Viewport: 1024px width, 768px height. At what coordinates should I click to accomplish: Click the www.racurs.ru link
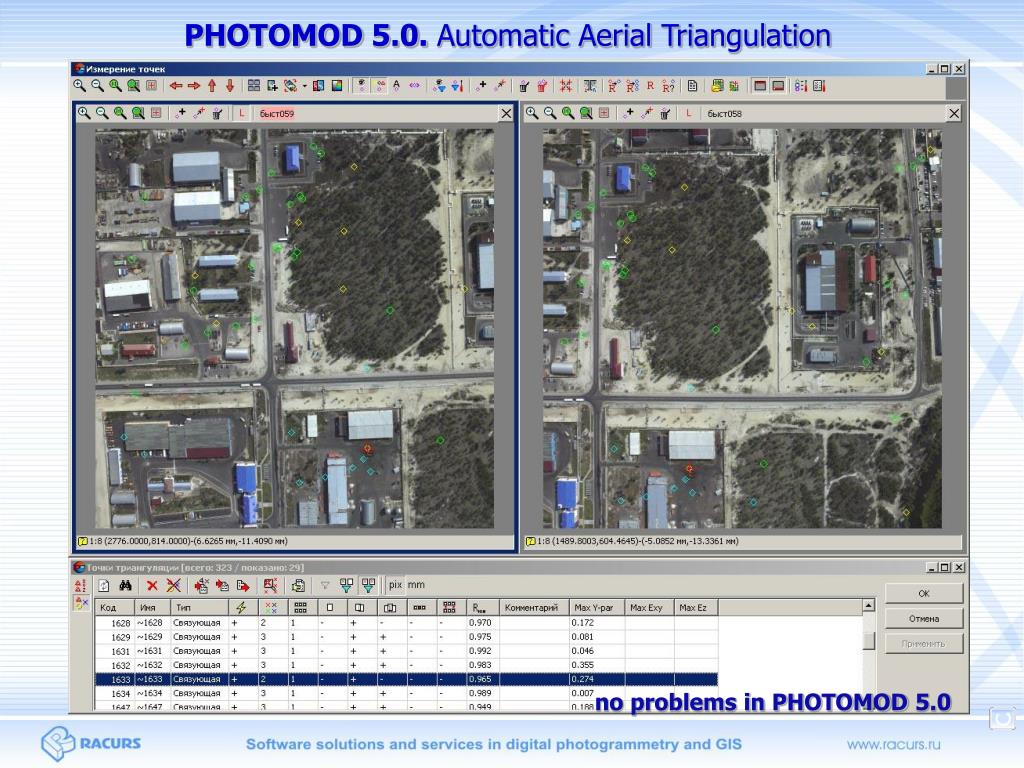pyautogui.click(x=893, y=744)
